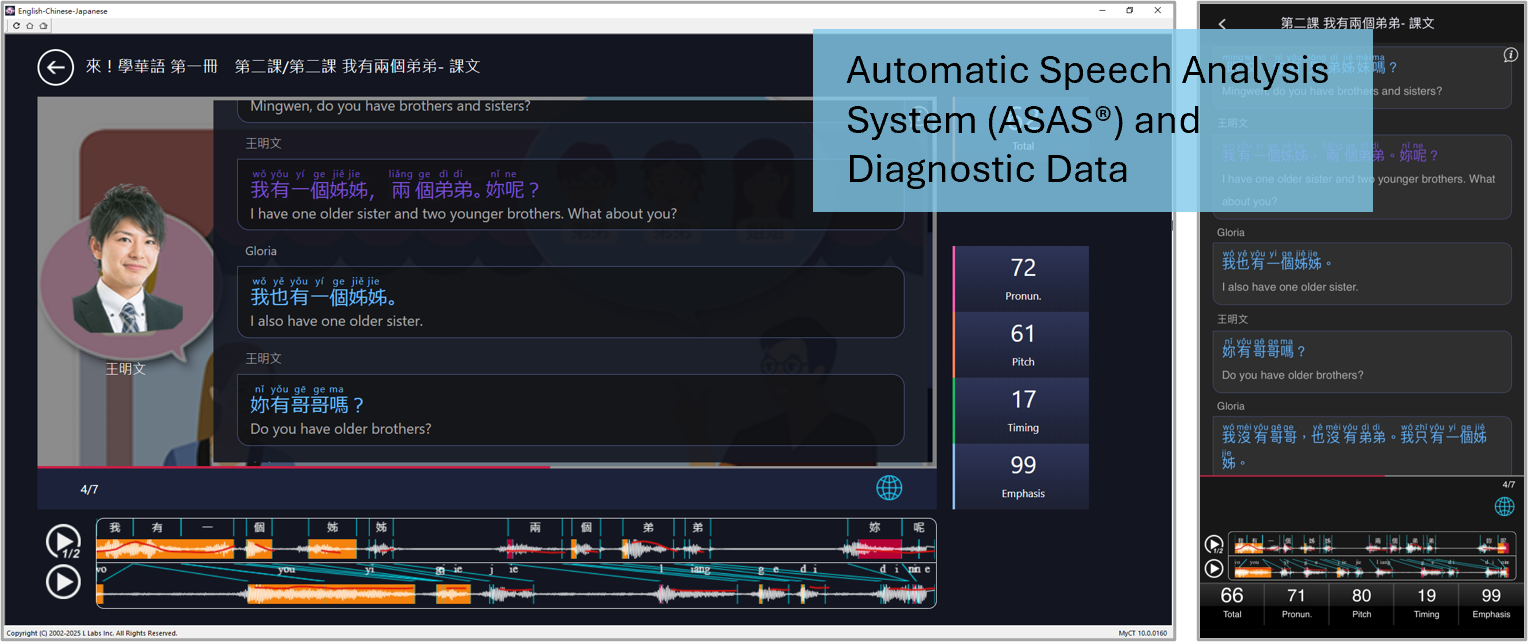Select the line ending 'brothers and sisters?' in desktop window
Image resolution: width=1528 pixels, height=642 pixels.
(570, 110)
